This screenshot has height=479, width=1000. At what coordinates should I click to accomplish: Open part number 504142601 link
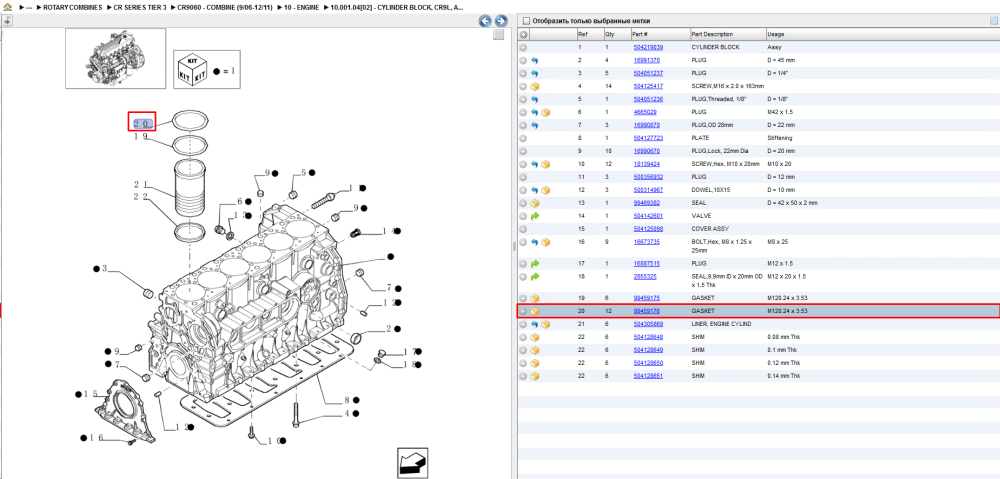pos(648,216)
